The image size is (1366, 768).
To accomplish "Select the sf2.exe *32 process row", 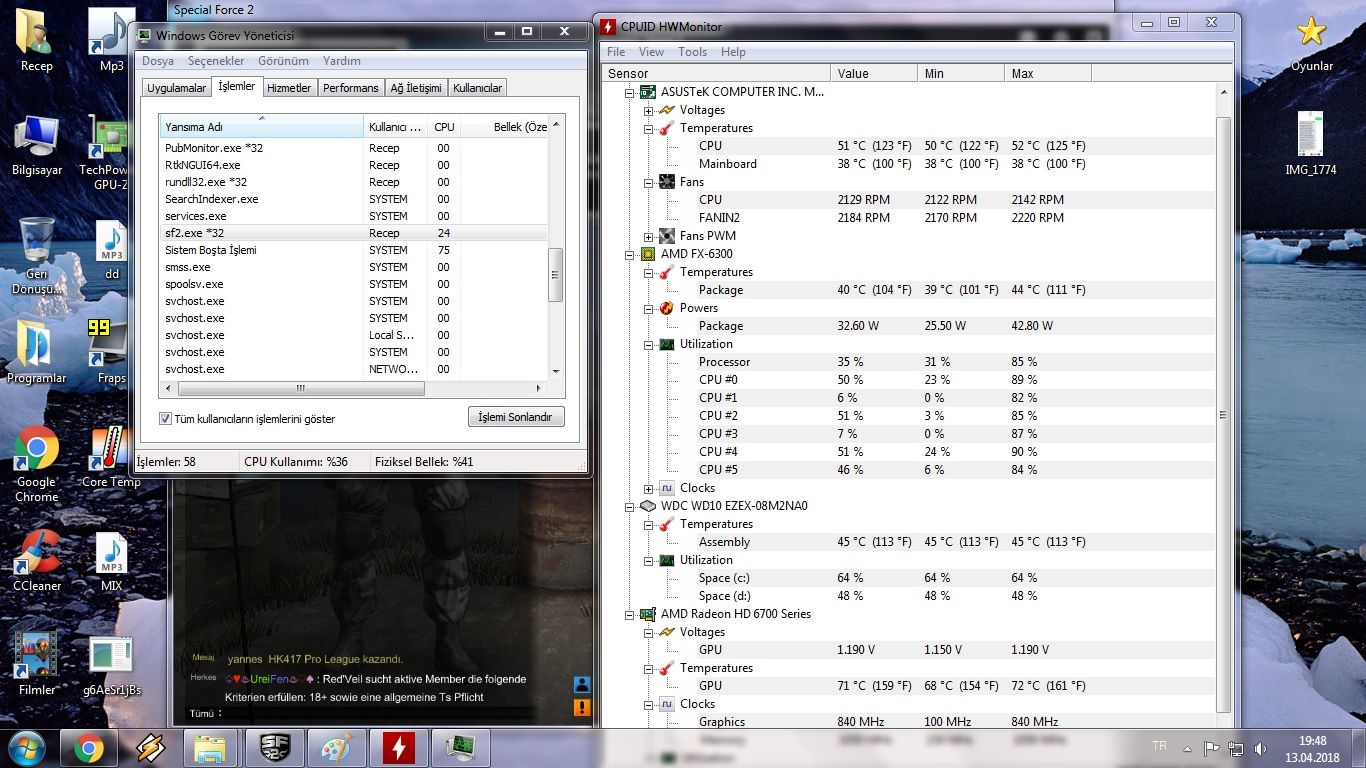I will 354,233.
